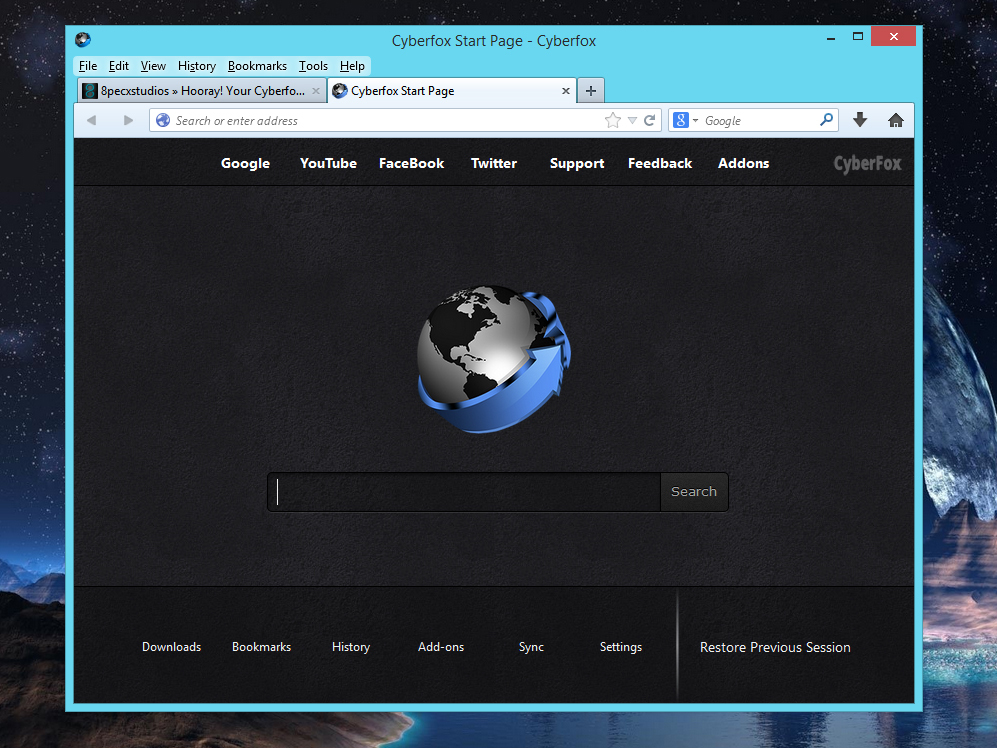This screenshot has width=997, height=748.
Task: Click the forward navigation arrow
Action: (x=127, y=120)
